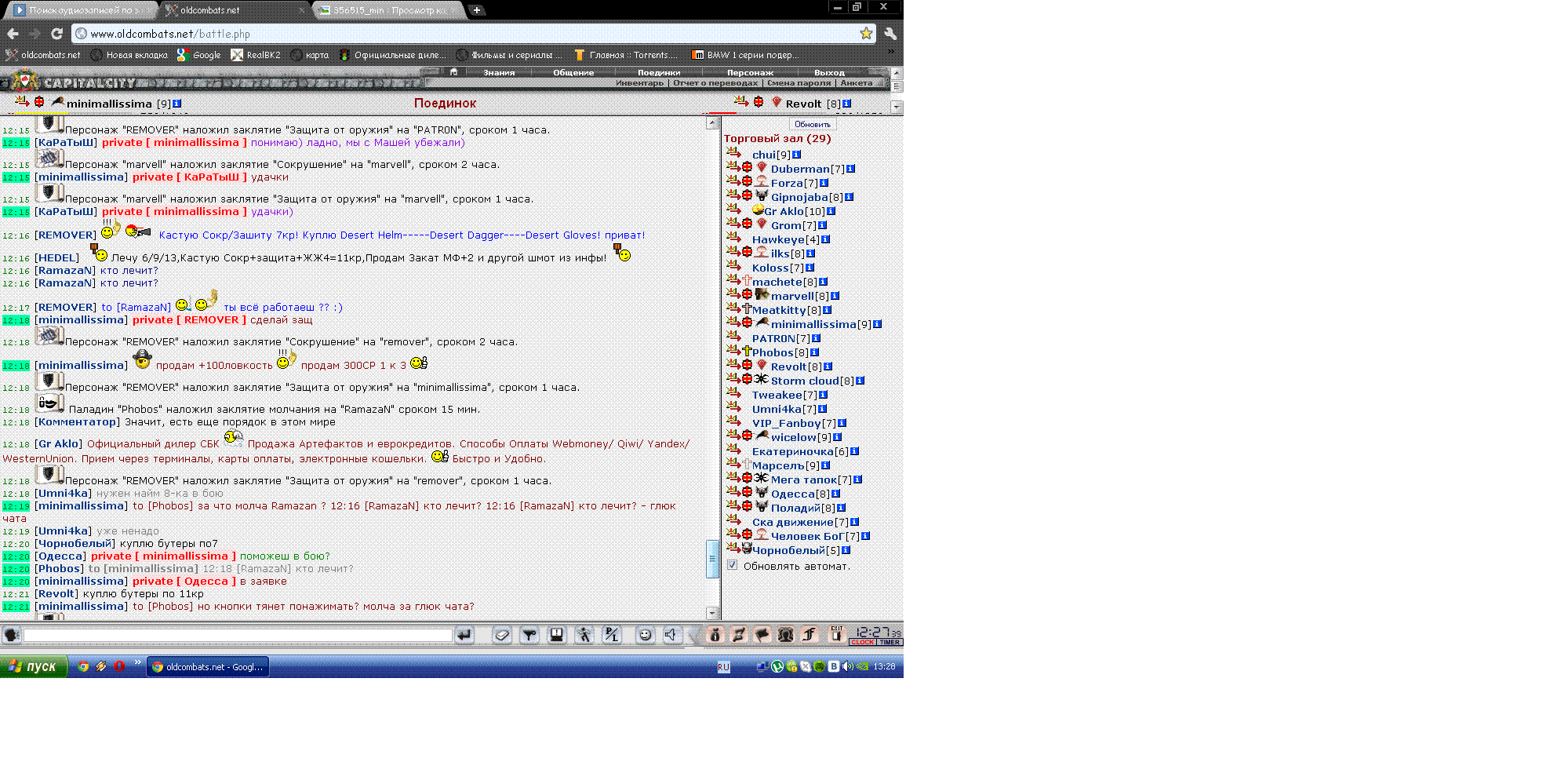
Task: Select the oldcombats.net taskbar window button
Action: click(x=209, y=667)
